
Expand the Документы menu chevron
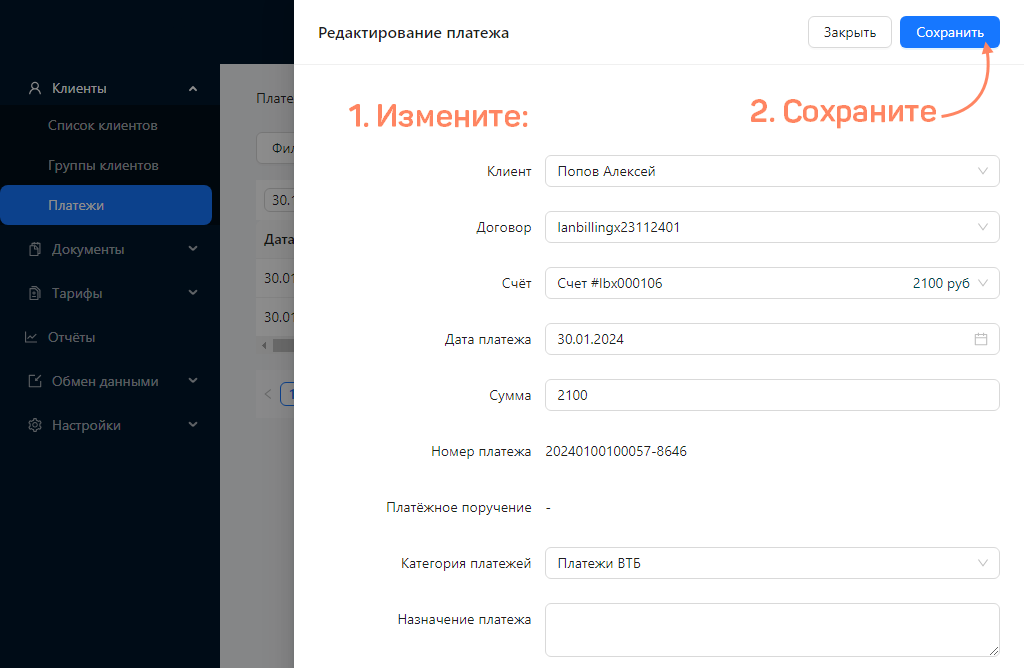pyautogui.click(x=193, y=249)
